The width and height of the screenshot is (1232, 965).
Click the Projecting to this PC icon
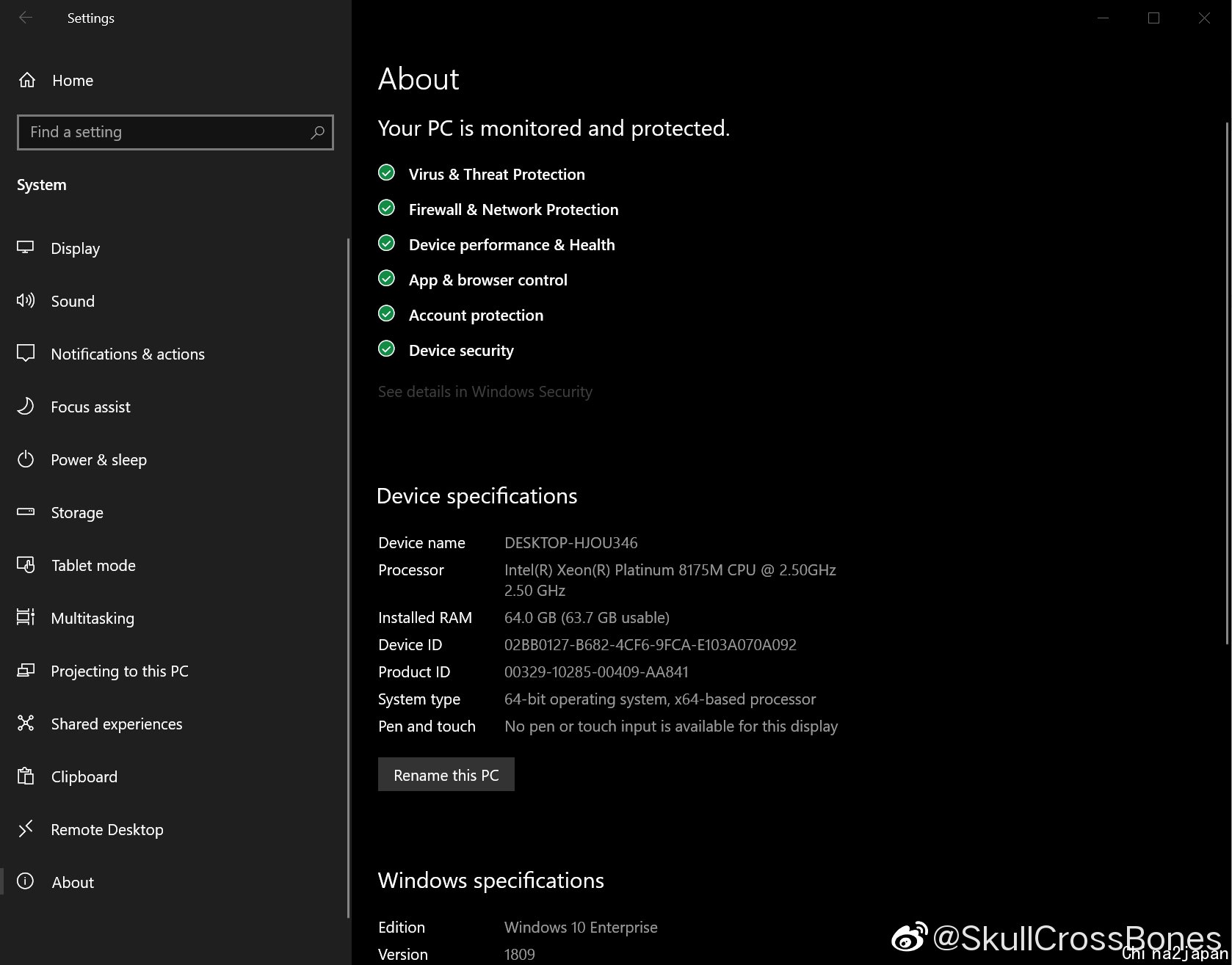[26, 670]
